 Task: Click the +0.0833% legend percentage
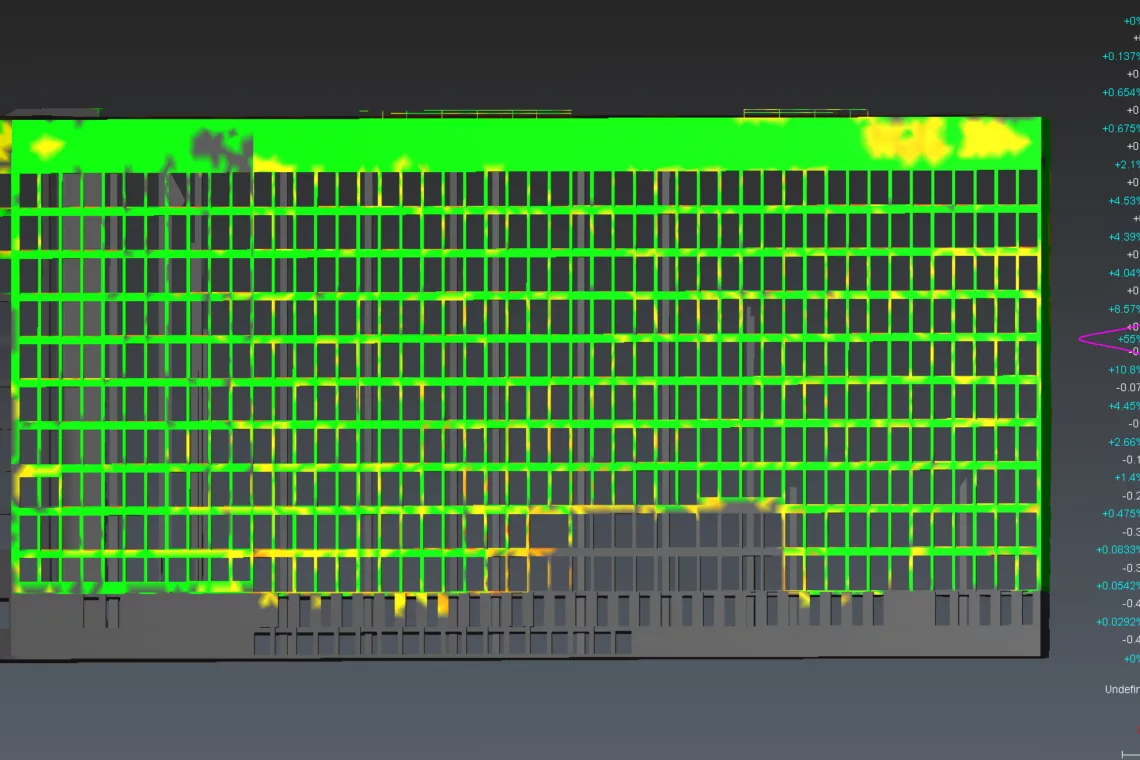(x=1118, y=550)
